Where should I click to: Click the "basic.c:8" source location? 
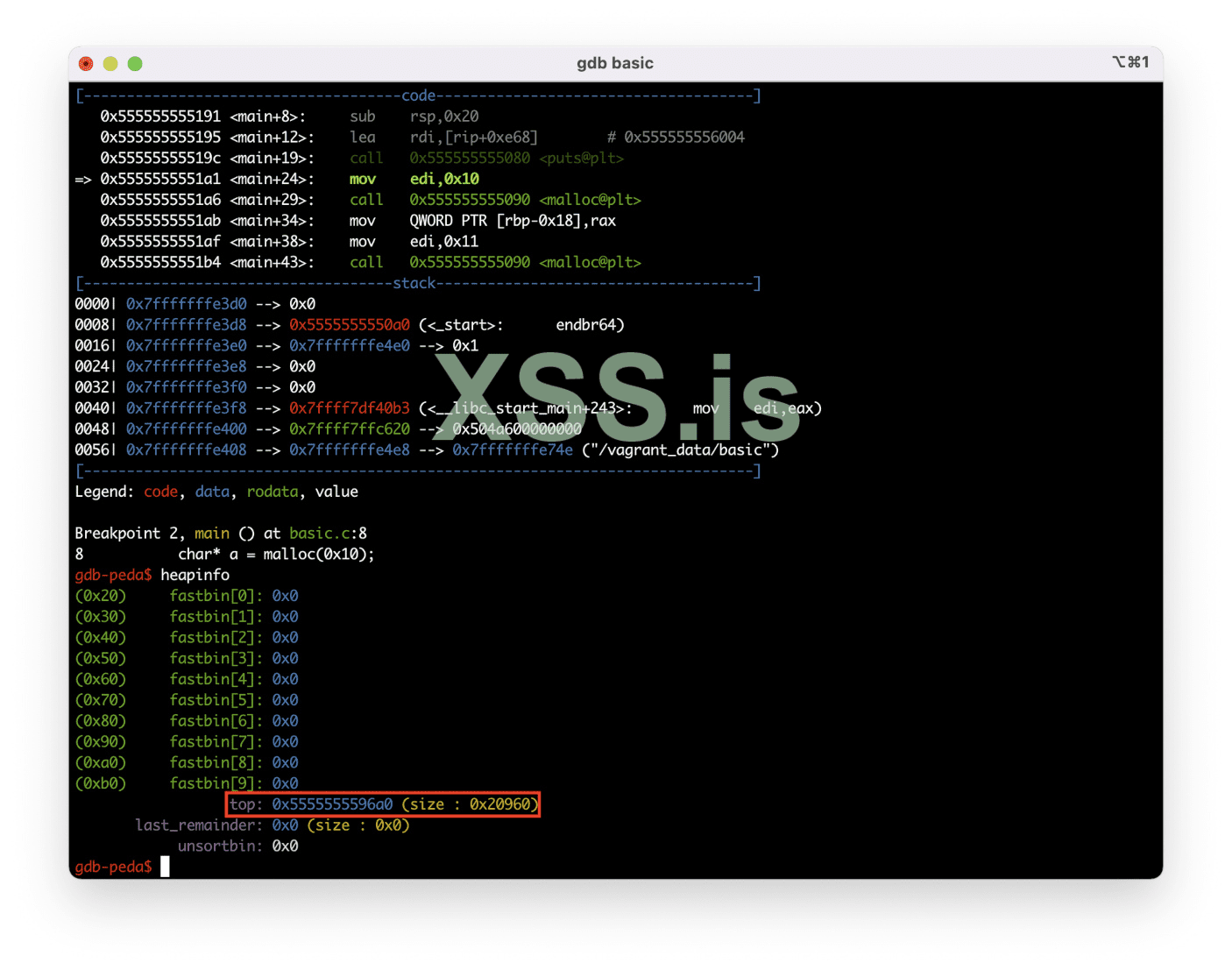coord(329,534)
